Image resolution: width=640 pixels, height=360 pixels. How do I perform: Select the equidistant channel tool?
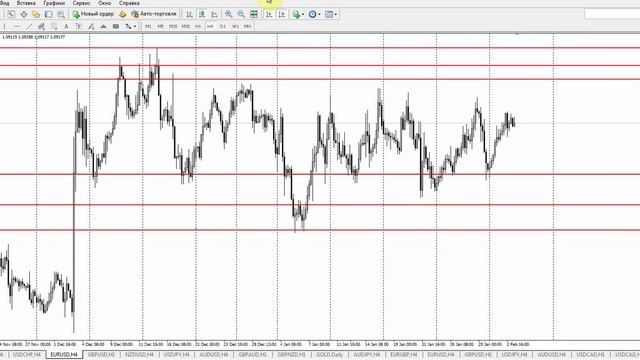point(41,26)
